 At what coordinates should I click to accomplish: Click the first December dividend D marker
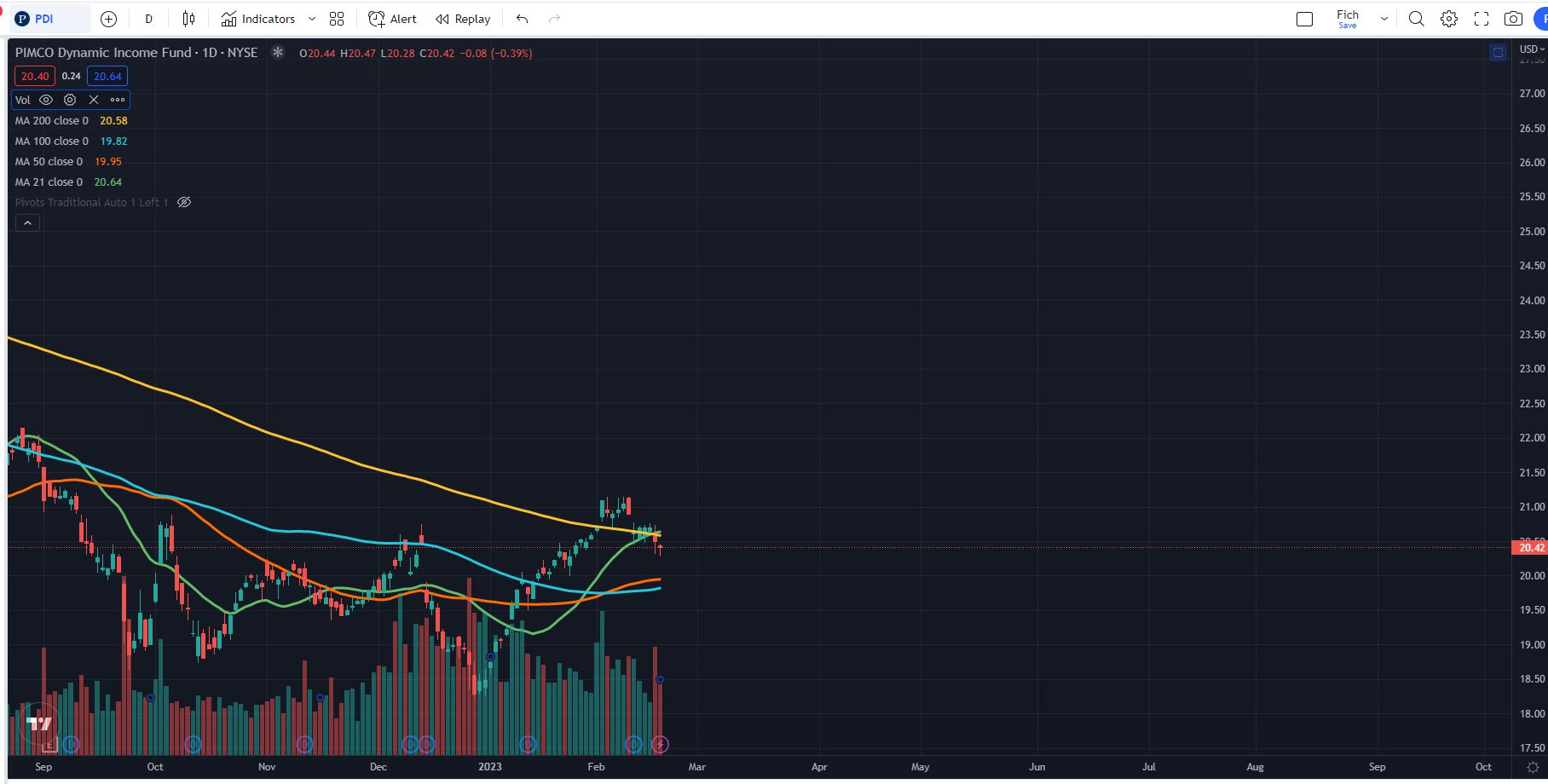(x=410, y=745)
